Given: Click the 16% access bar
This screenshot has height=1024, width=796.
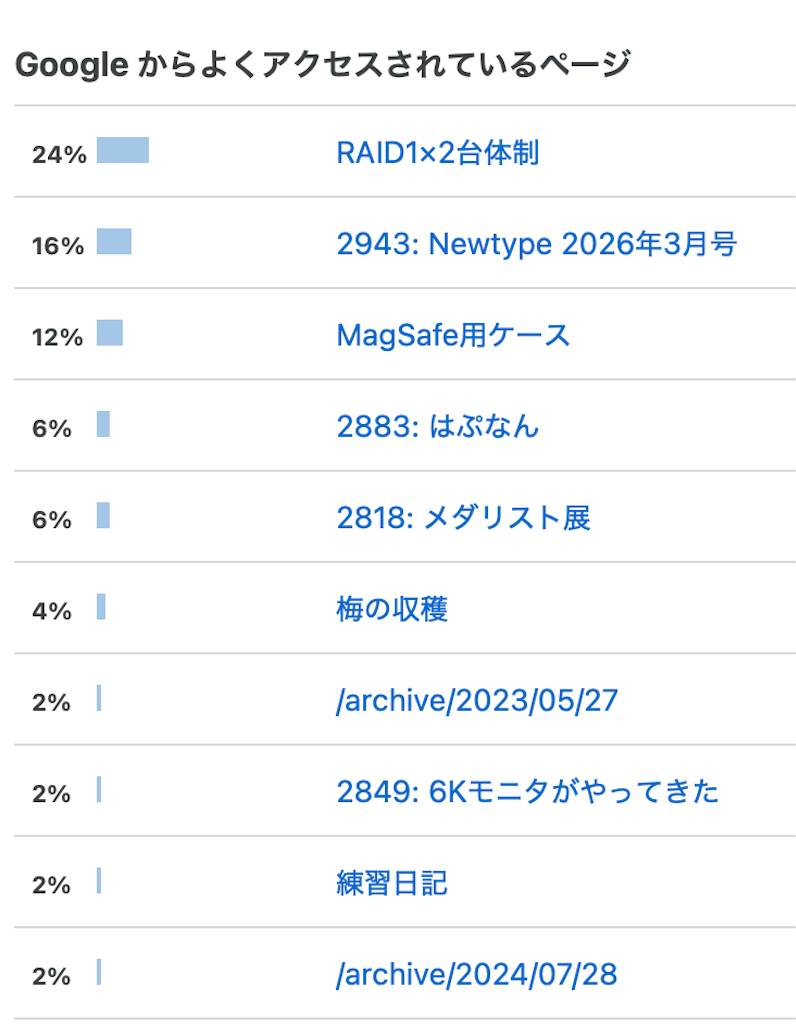Looking at the screenshot, I should (x=114, y=242).
